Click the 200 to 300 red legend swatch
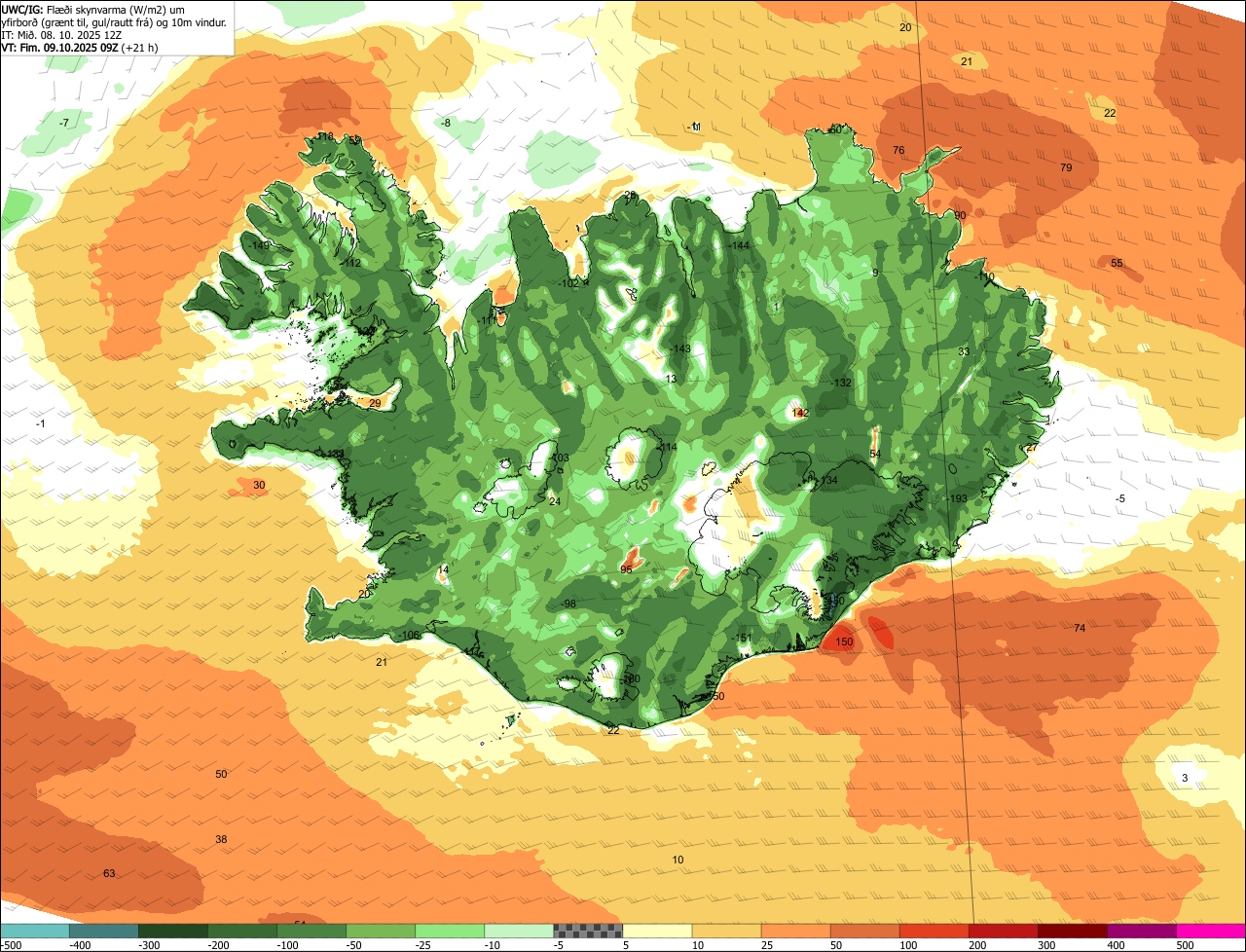 1003,931
